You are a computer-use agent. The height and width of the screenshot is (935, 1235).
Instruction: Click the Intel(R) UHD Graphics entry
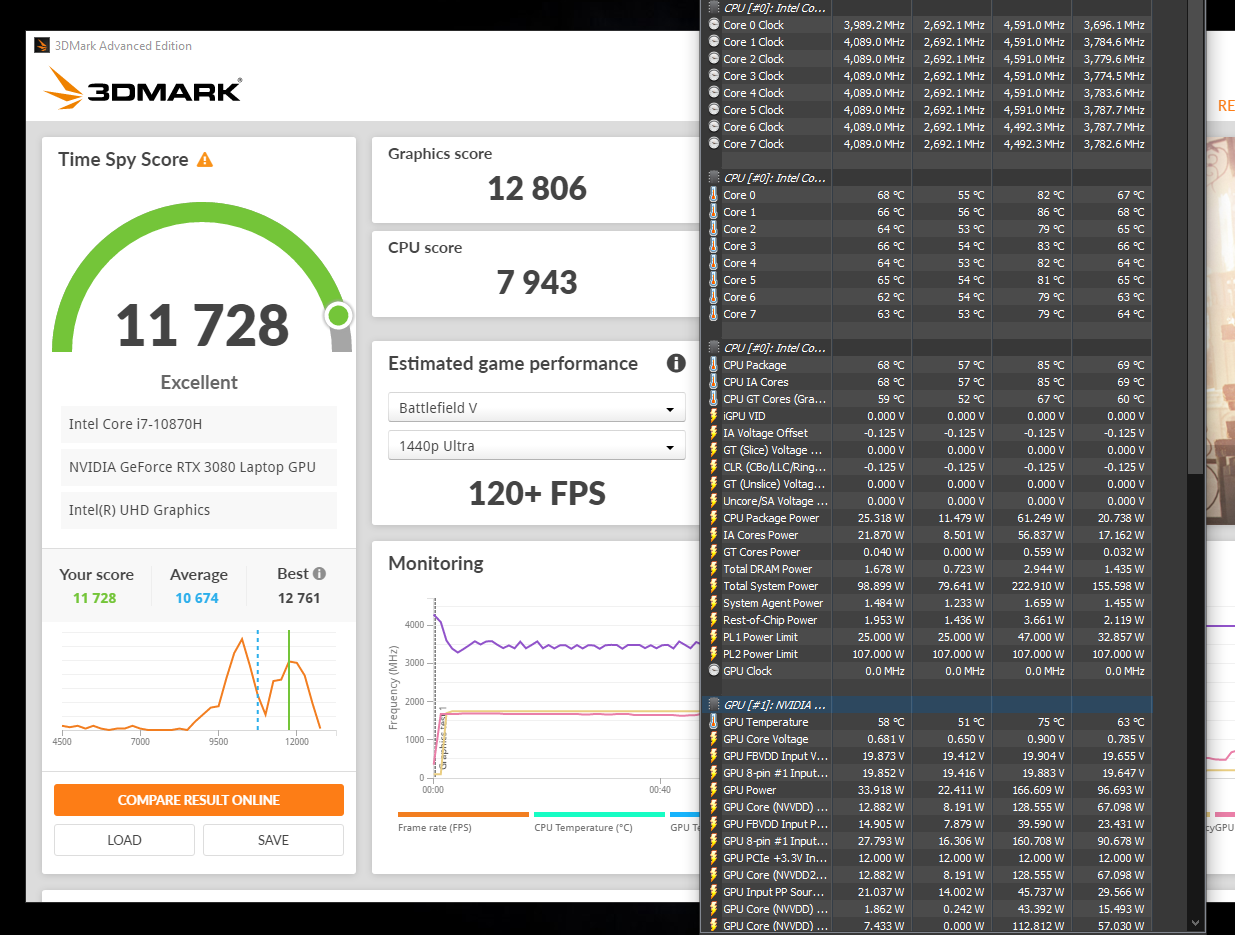point(199,510)
